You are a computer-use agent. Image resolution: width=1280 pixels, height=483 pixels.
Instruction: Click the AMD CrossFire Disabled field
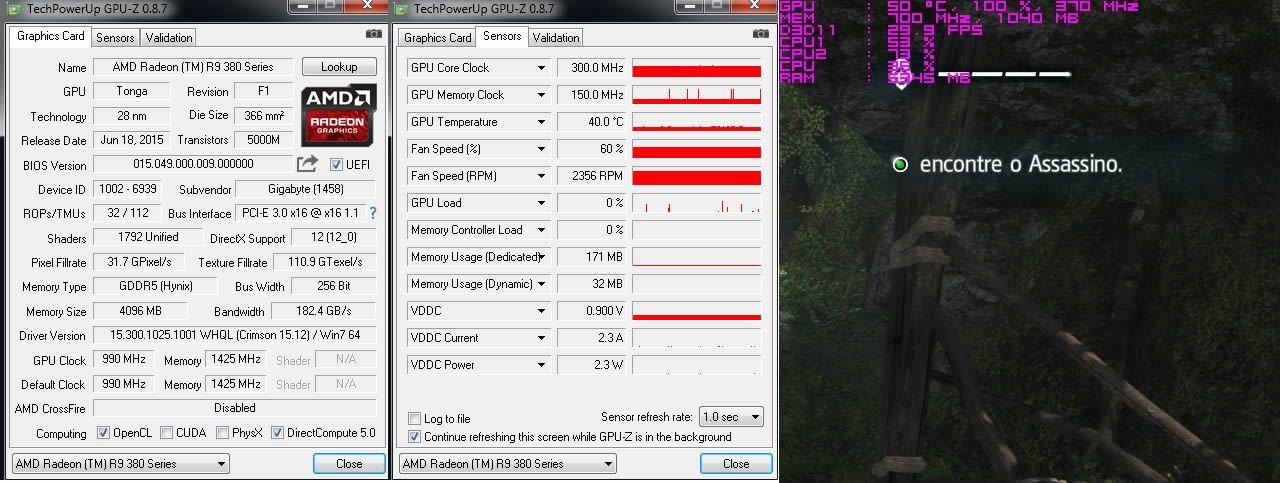235,408
